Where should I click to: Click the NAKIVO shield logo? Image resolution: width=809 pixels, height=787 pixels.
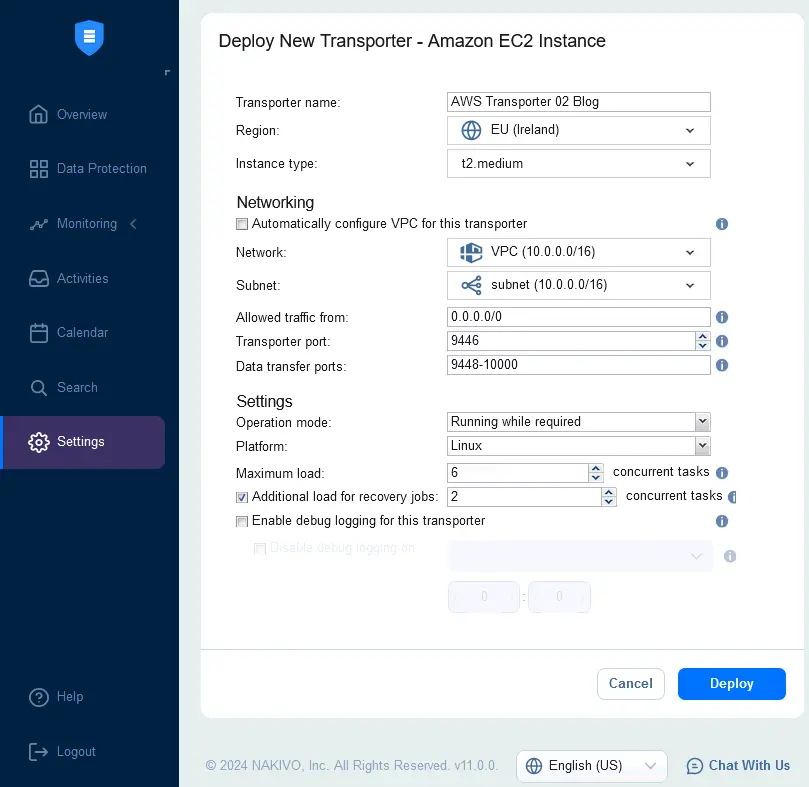click(89, 38)
